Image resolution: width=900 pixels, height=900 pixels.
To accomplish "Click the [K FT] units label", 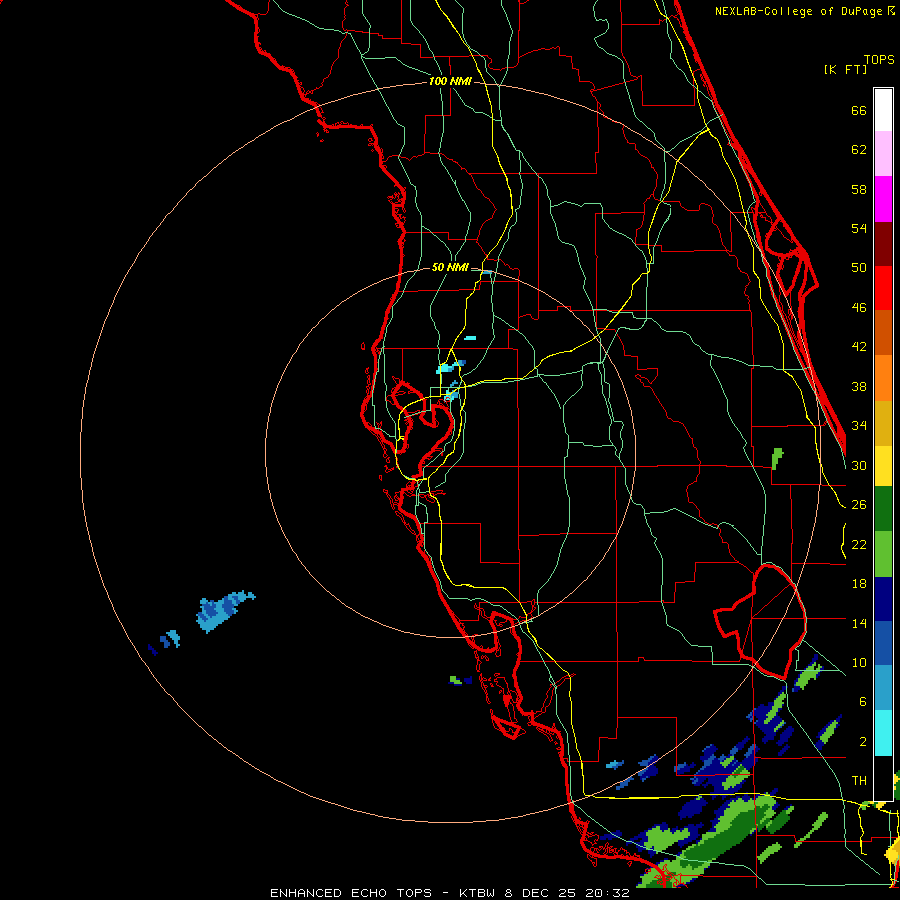I will (x=845, y=69).
